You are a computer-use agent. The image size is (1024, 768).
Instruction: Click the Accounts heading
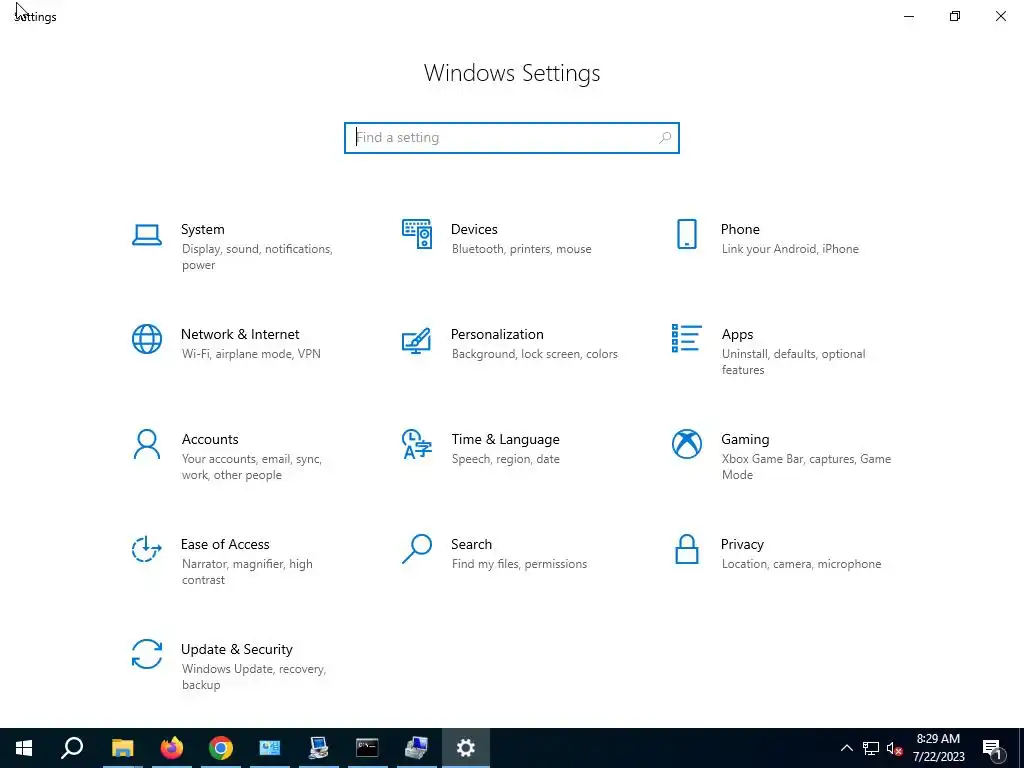tap(210, 440)
